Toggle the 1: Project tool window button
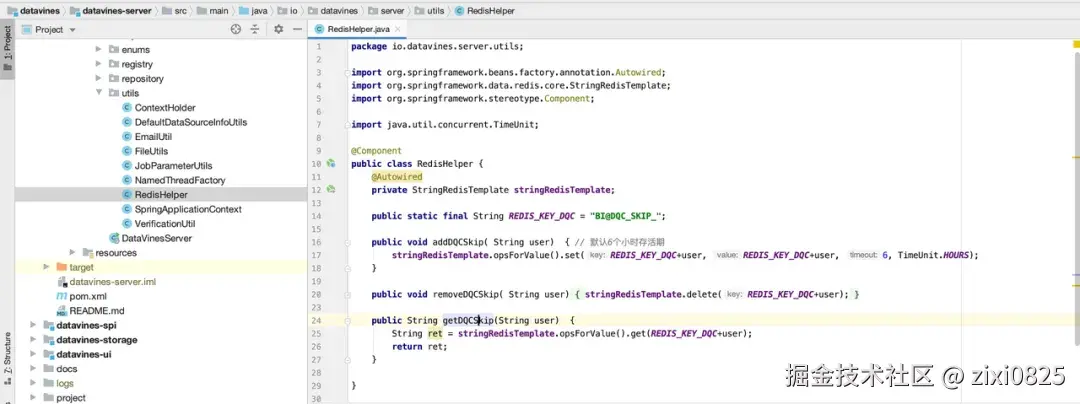 8,48
